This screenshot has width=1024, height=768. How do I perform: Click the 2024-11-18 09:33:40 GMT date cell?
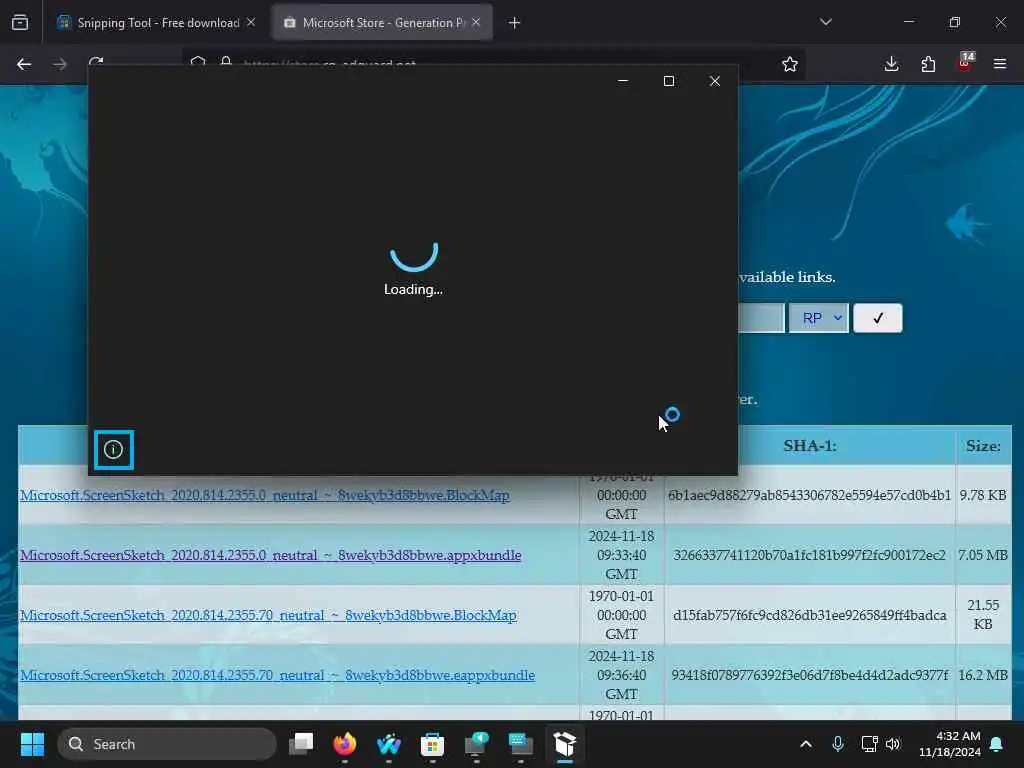(x=621, y=555)
